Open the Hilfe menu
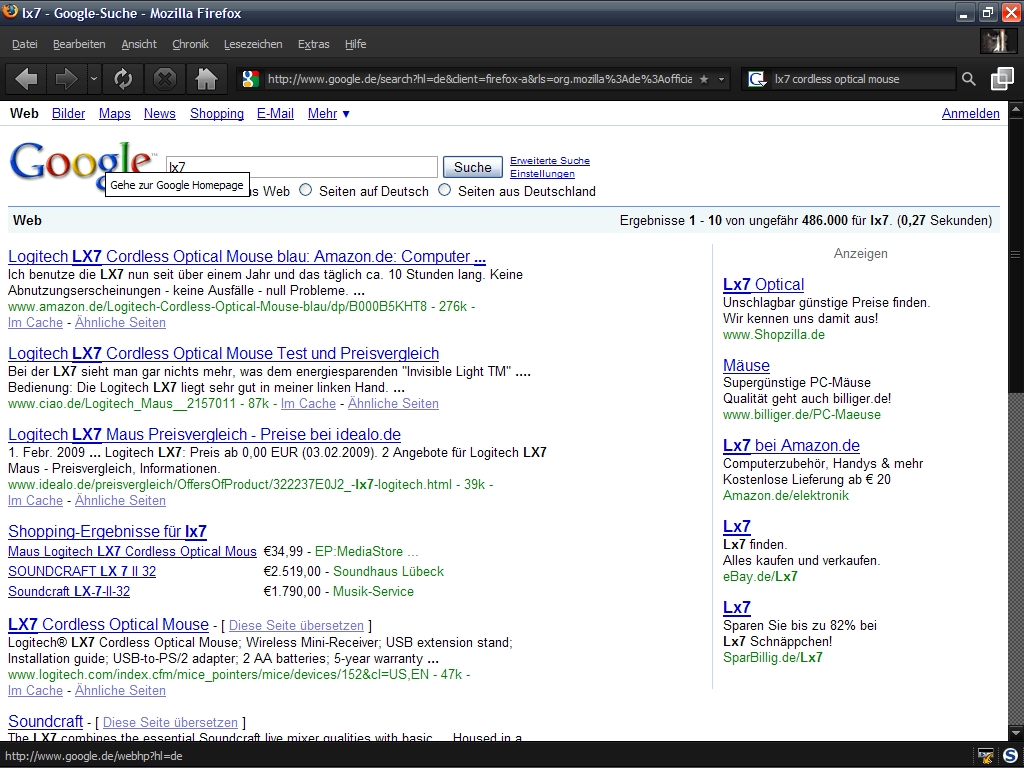This screenshot has height=768, width=1024. 355,44
